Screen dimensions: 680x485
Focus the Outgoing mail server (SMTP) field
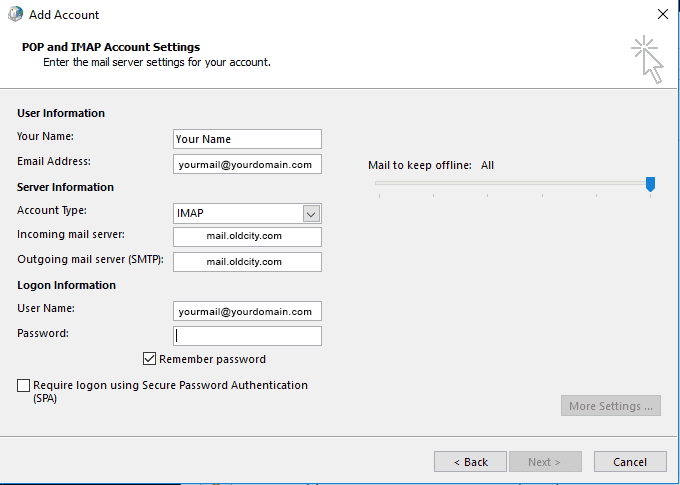tap(247, 262)
